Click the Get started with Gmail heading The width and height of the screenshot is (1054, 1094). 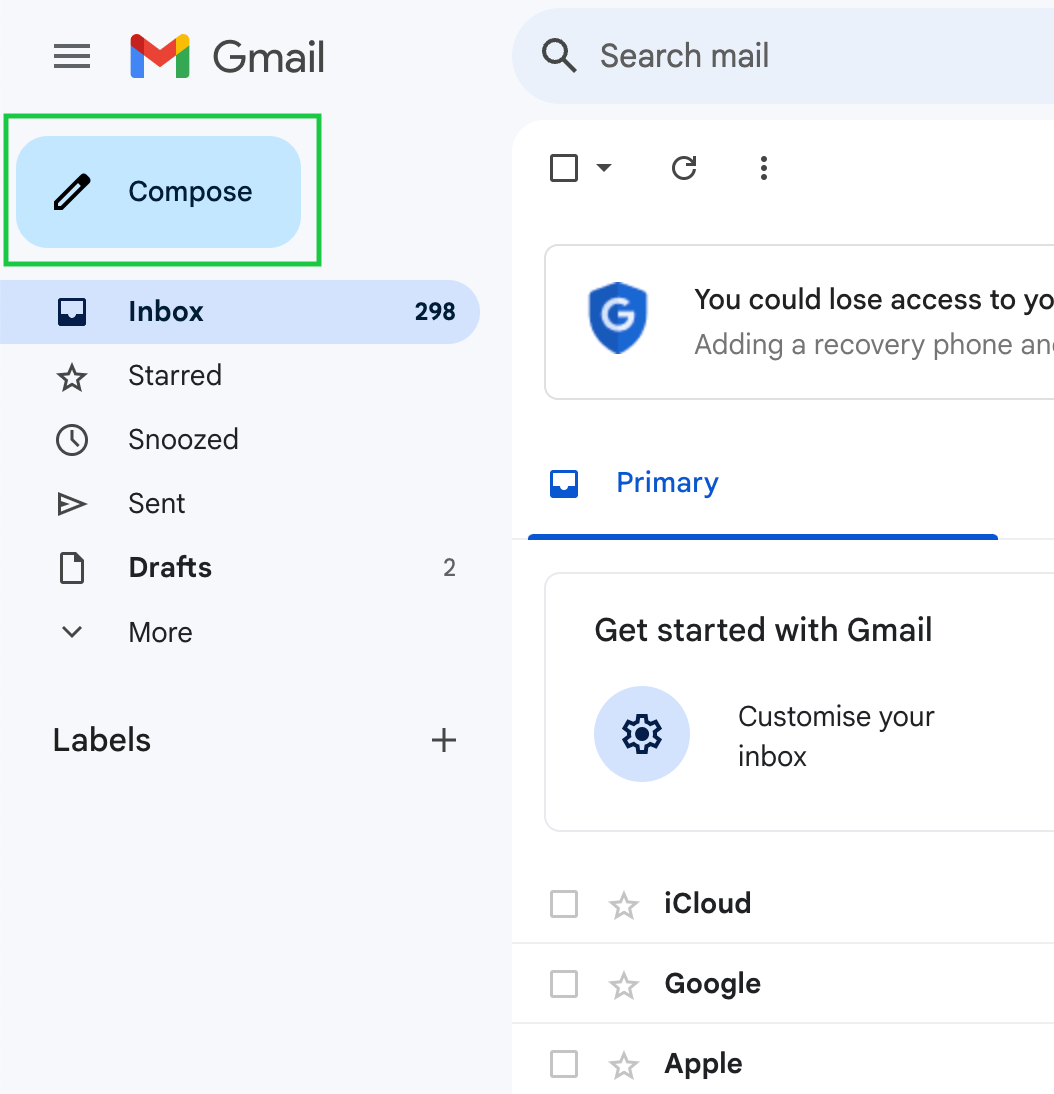(x=763, y=630)
